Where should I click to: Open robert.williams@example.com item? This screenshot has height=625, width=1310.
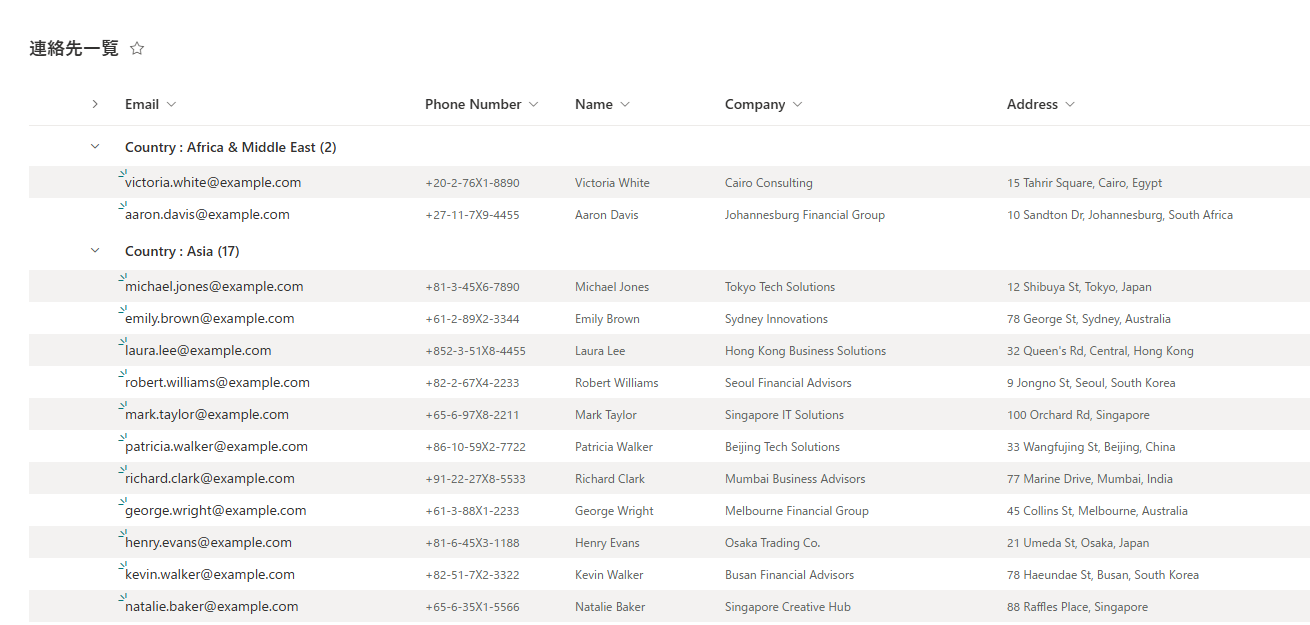(217, 383)
